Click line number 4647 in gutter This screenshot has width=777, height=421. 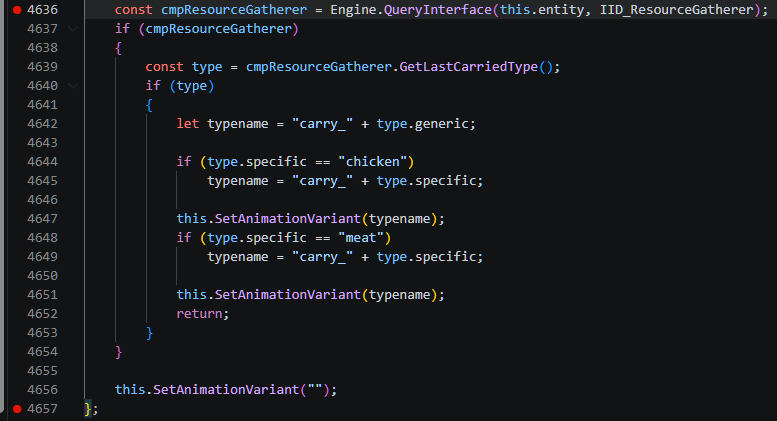point(42,218)
